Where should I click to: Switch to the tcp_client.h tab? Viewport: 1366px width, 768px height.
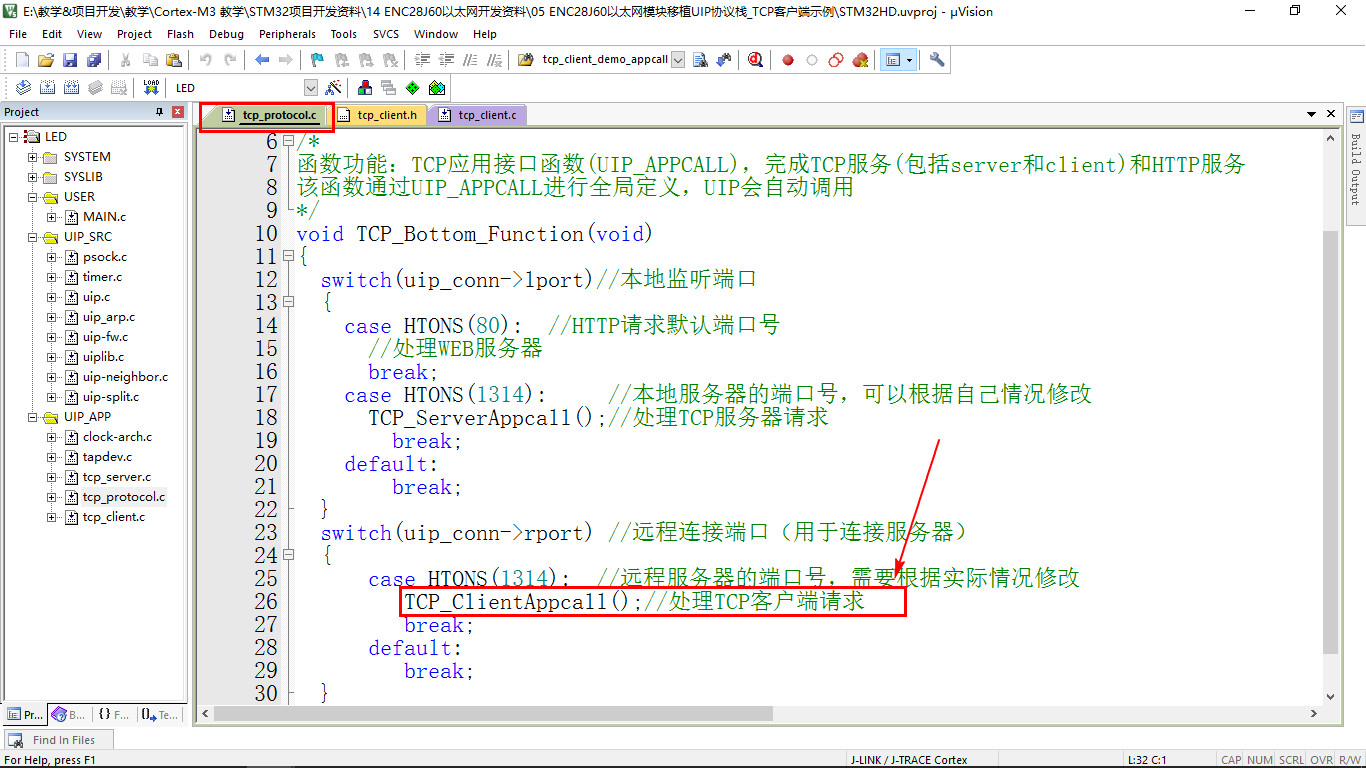click(379, 115)
